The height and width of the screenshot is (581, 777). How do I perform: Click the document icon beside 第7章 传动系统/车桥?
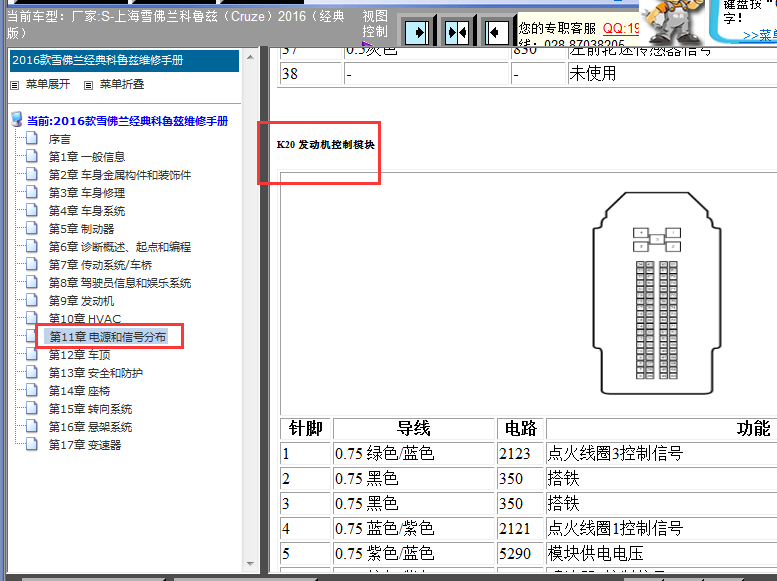32,264
